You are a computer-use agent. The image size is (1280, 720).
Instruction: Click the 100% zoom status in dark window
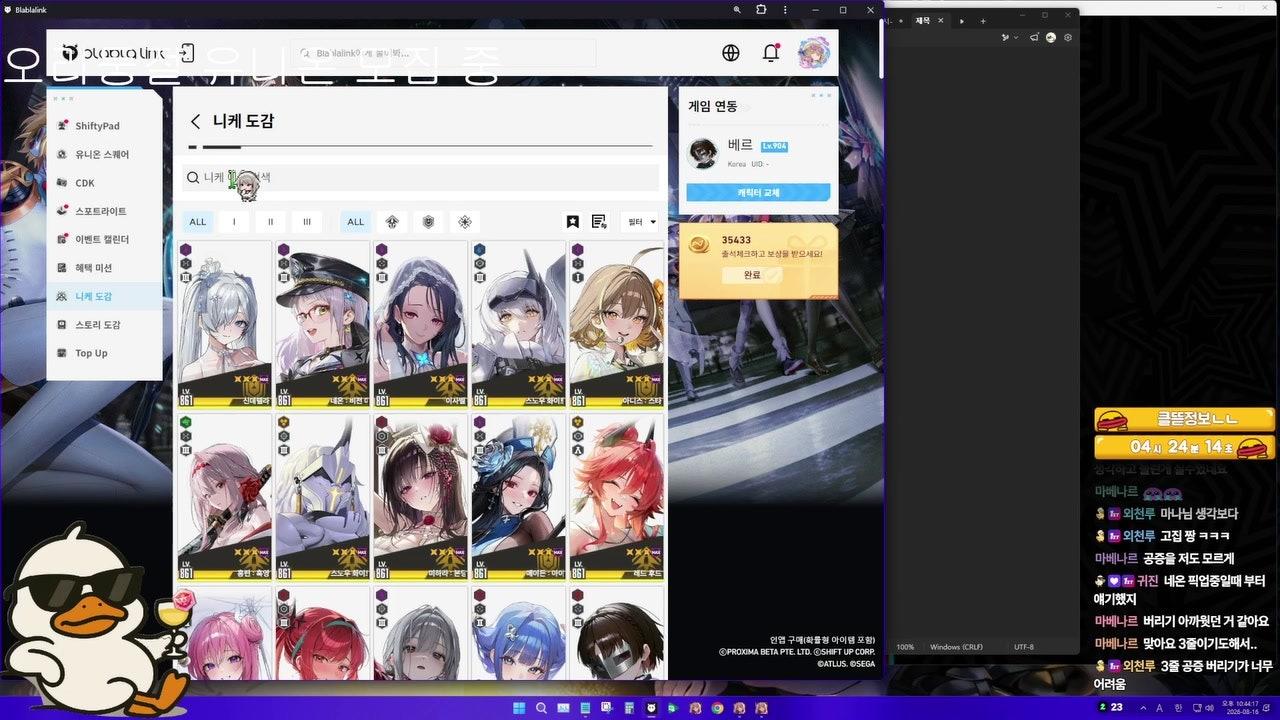pos(905,647)
